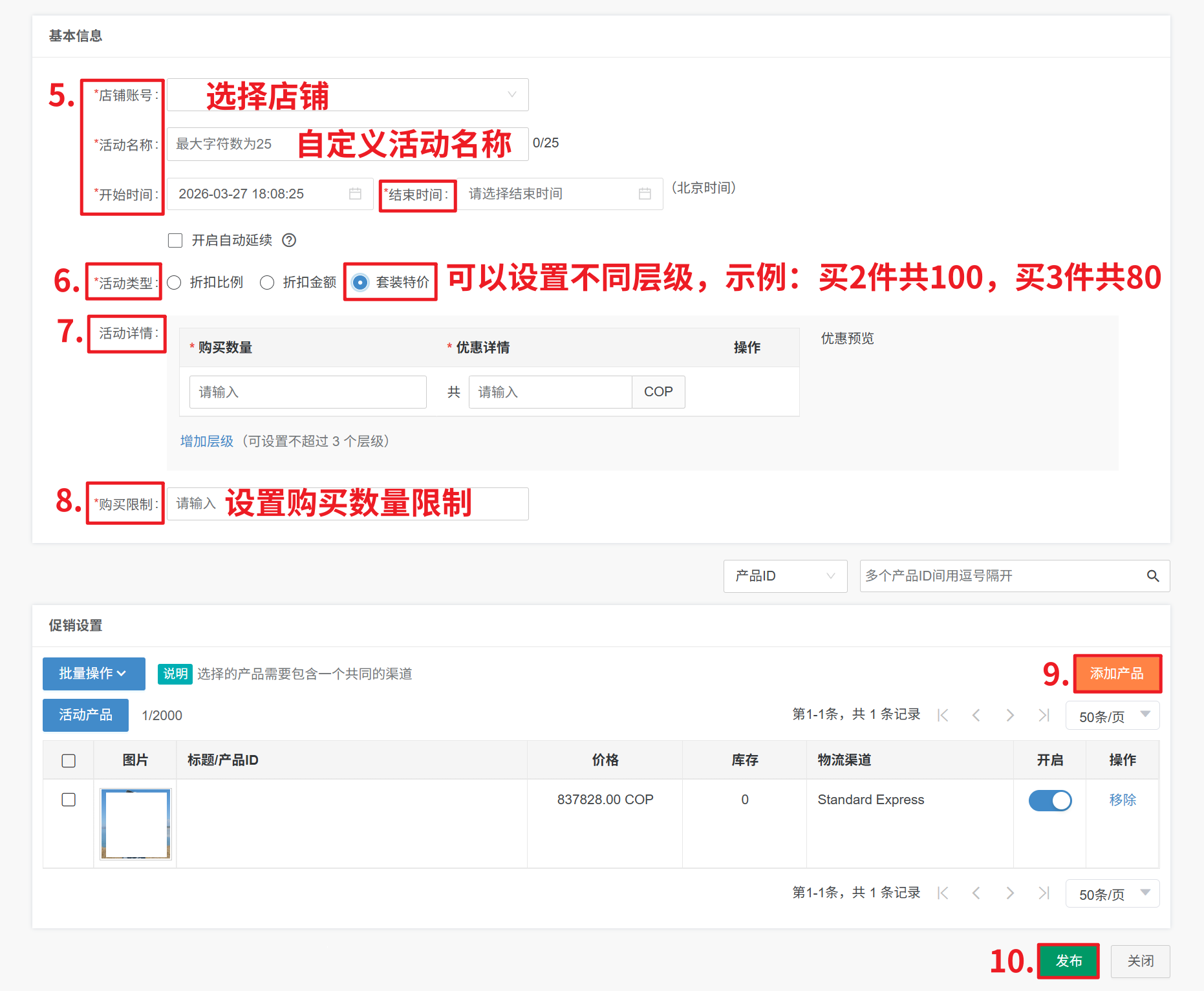Click the product thumbnail image
Image resolution: width=1204 pixels, height=991 pixels.
136,824
